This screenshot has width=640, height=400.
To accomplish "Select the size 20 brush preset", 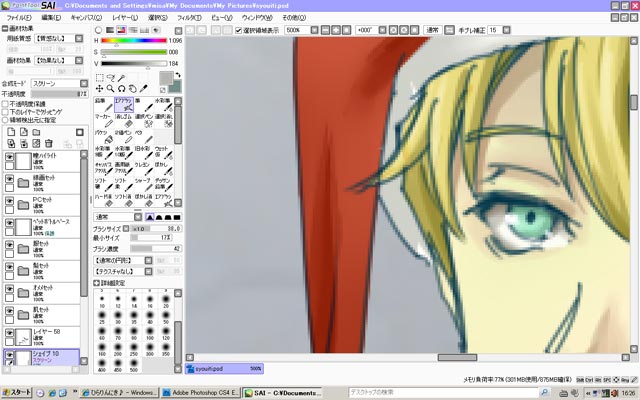I will pyautogui.click(x=166, y=302).
